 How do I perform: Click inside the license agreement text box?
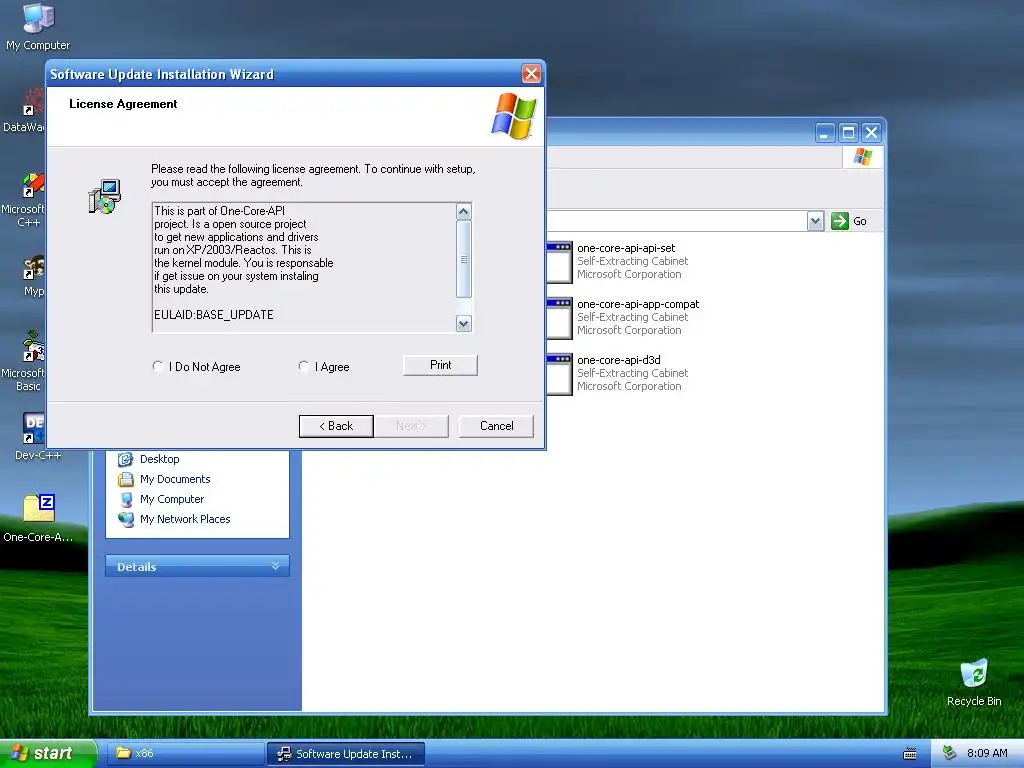(304, 268)
